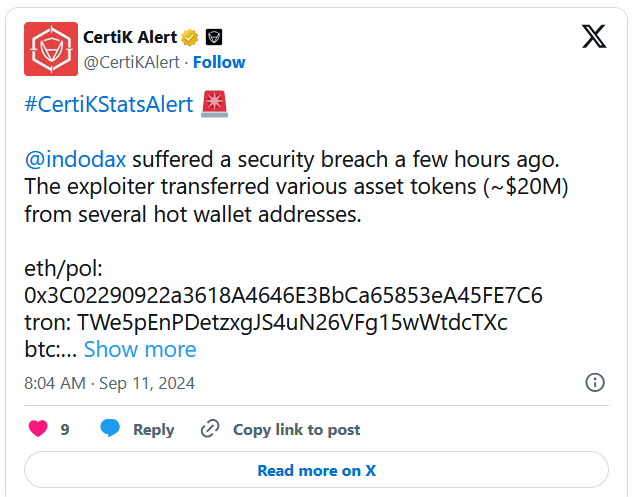Click Copy link to post text
Screen dimensions: 635x497
pyautogui.click(x=296, y=429)
